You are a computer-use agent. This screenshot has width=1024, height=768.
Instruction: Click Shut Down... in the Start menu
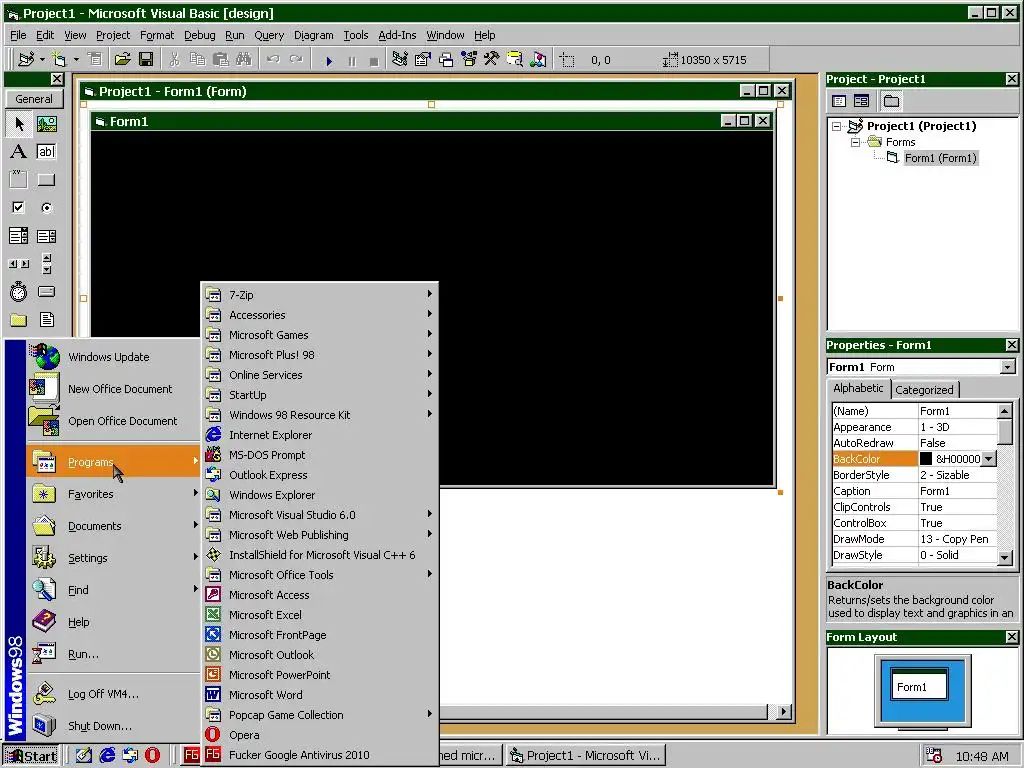pyautogui.click(x=113, y=726)
